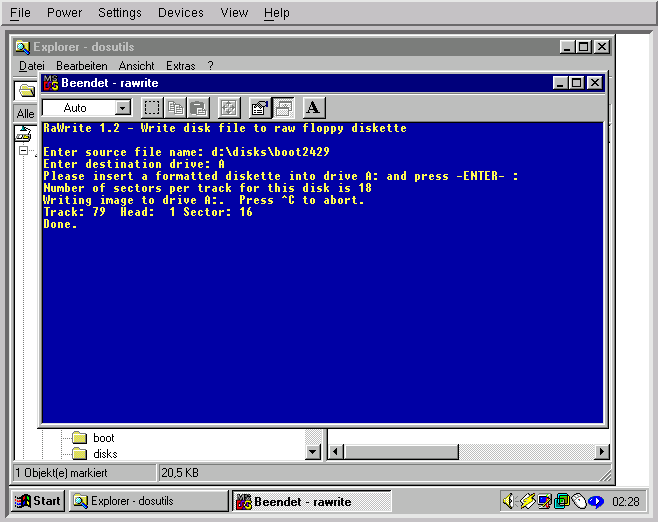Click source path 'd:\disks\boot2429' text
The width and height of the screenshot is (658, 522).
click(270, 152)
